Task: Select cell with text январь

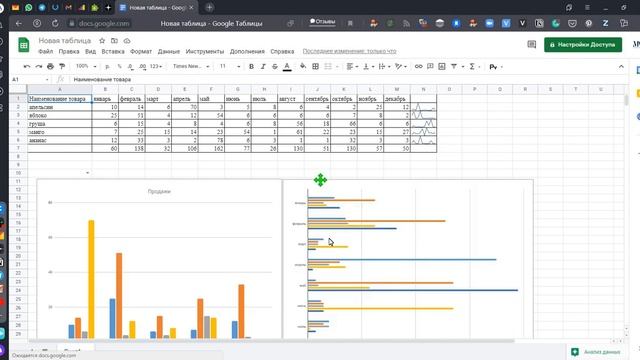Action: pos(105,99)
